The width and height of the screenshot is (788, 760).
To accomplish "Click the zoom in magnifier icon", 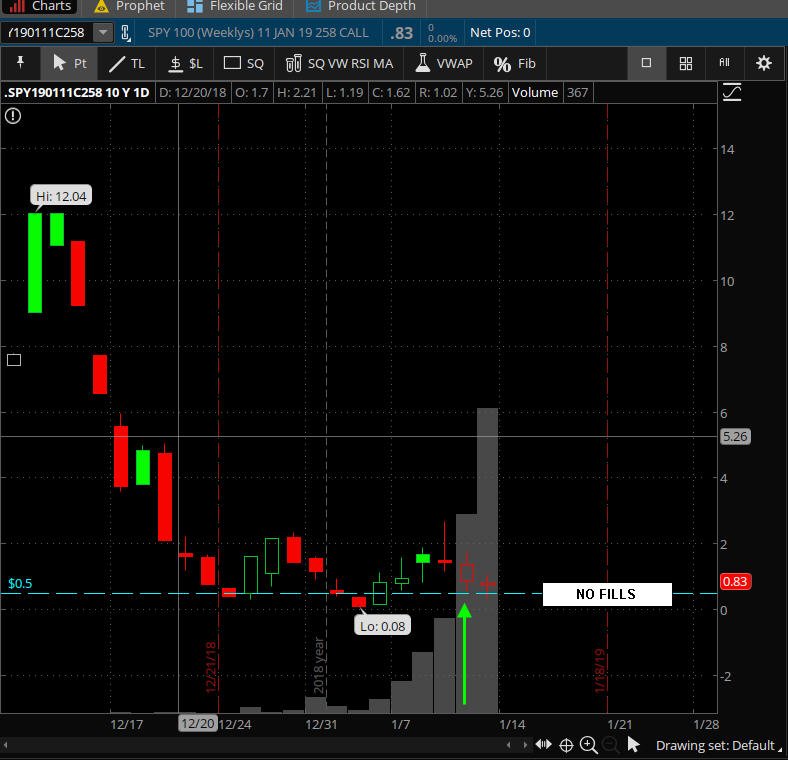I will (588, 745).
